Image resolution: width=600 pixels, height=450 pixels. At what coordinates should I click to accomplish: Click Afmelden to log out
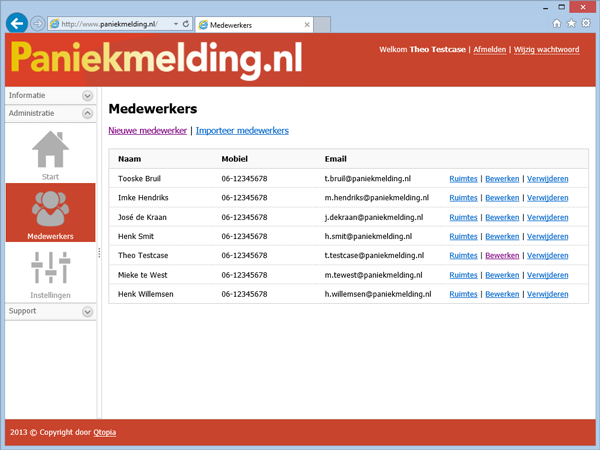point(488,49)
